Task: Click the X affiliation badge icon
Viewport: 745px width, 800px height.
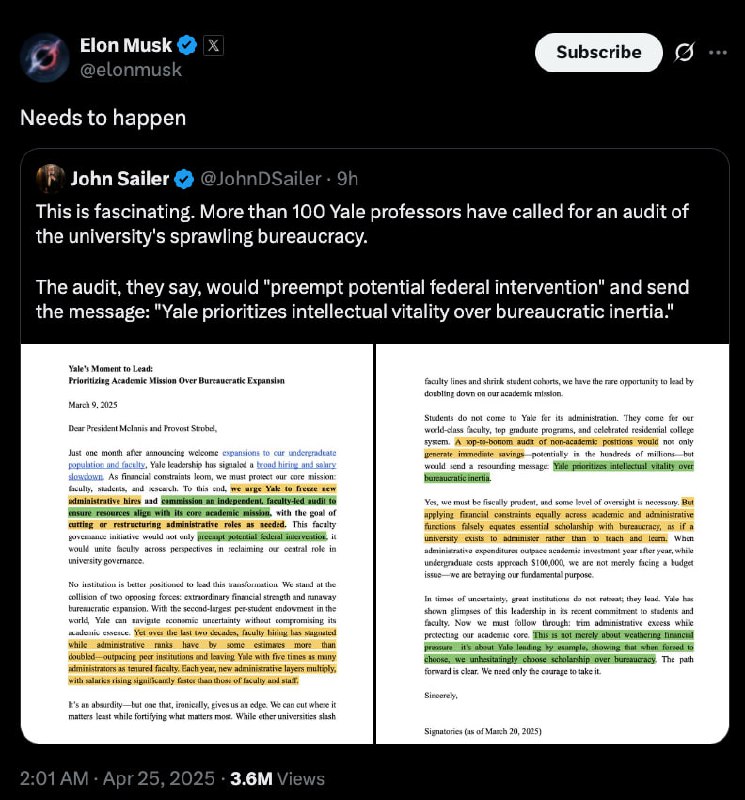Action: (213, 46)
